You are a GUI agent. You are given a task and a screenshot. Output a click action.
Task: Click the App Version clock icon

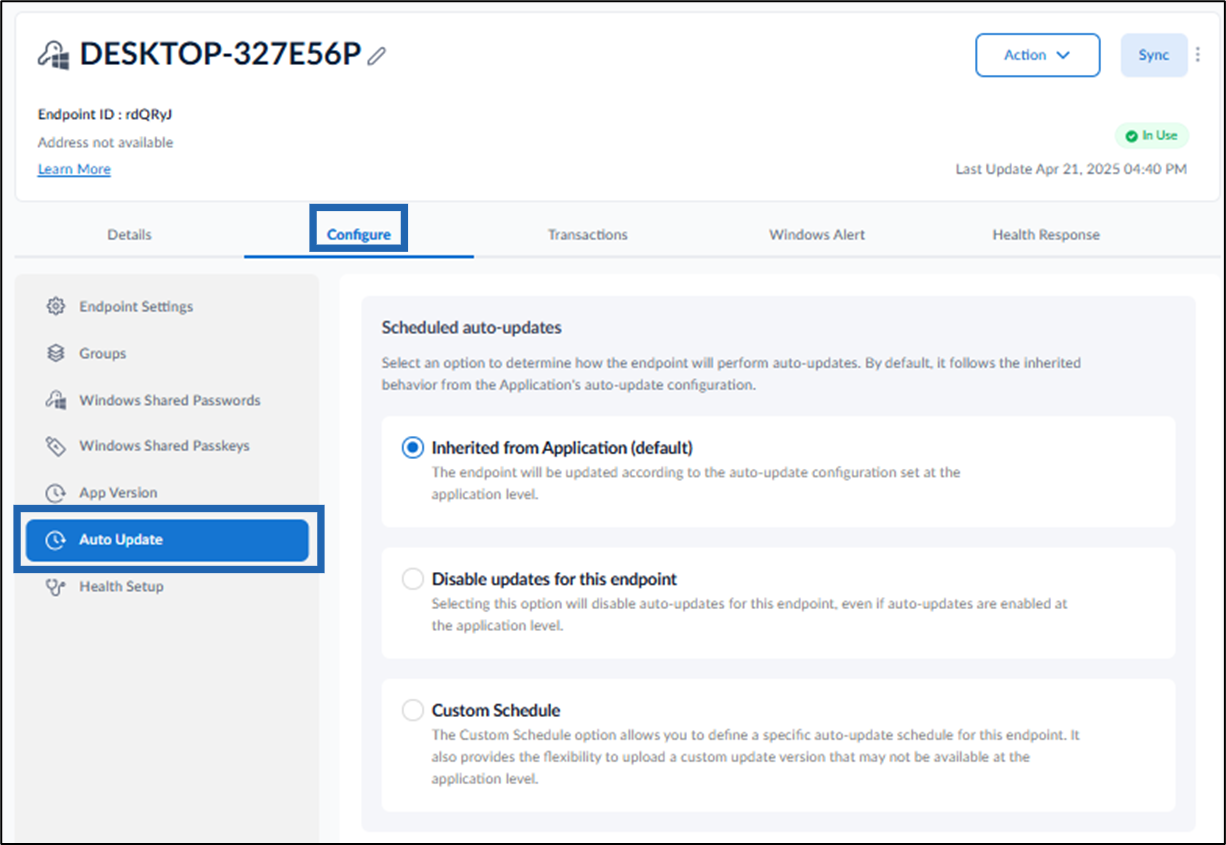pos(56,493)
